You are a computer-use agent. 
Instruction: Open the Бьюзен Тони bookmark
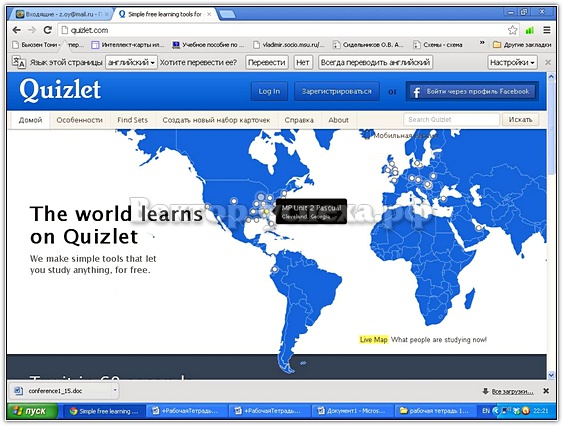coord(47,45)
